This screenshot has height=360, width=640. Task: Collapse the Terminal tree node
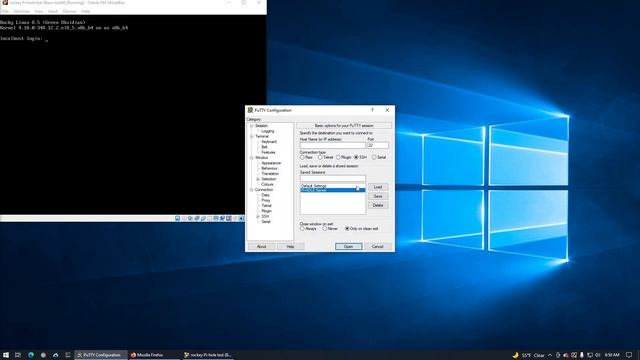(x=251, y=136)
